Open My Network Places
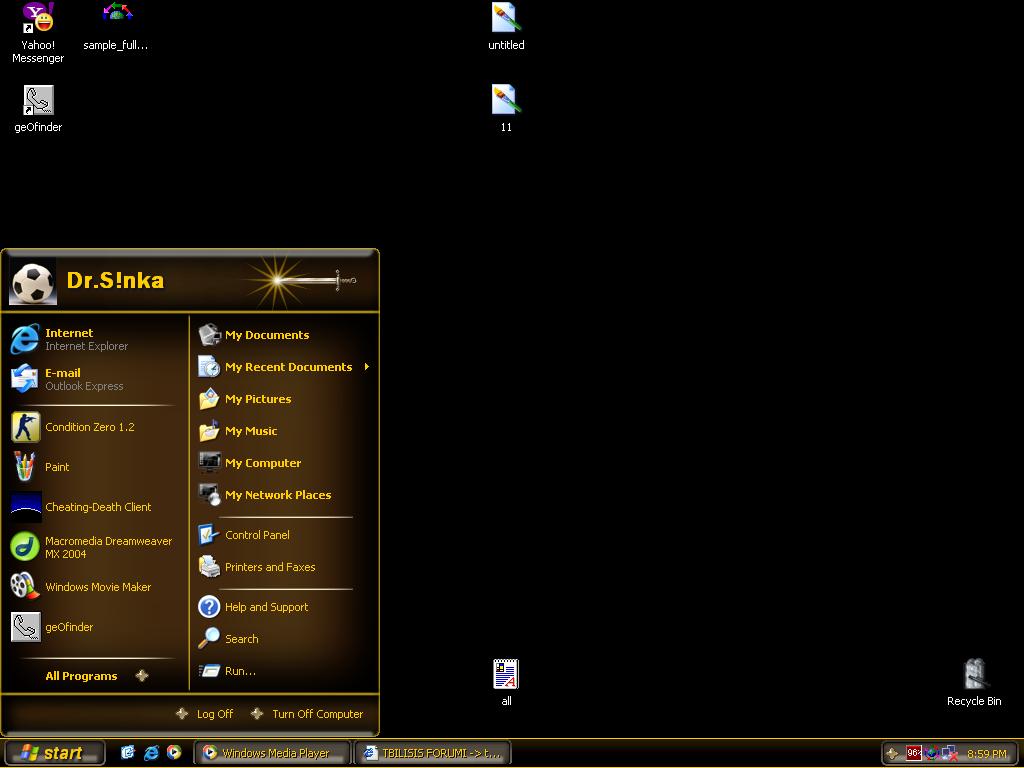Viewport: 1024px width, 768px height. tap(285, 495)
